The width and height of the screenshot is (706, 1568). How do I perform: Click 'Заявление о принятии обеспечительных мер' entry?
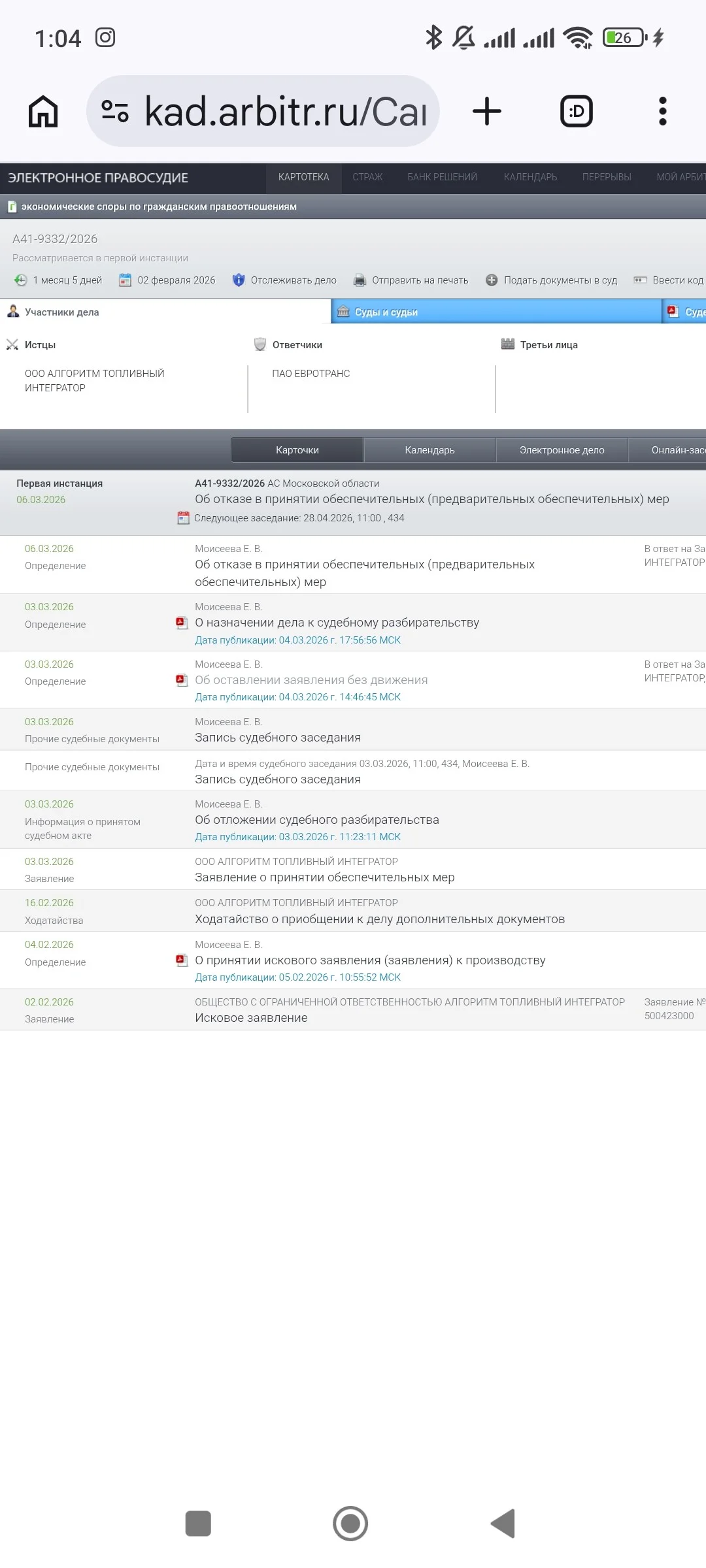[x=325, y=877]
